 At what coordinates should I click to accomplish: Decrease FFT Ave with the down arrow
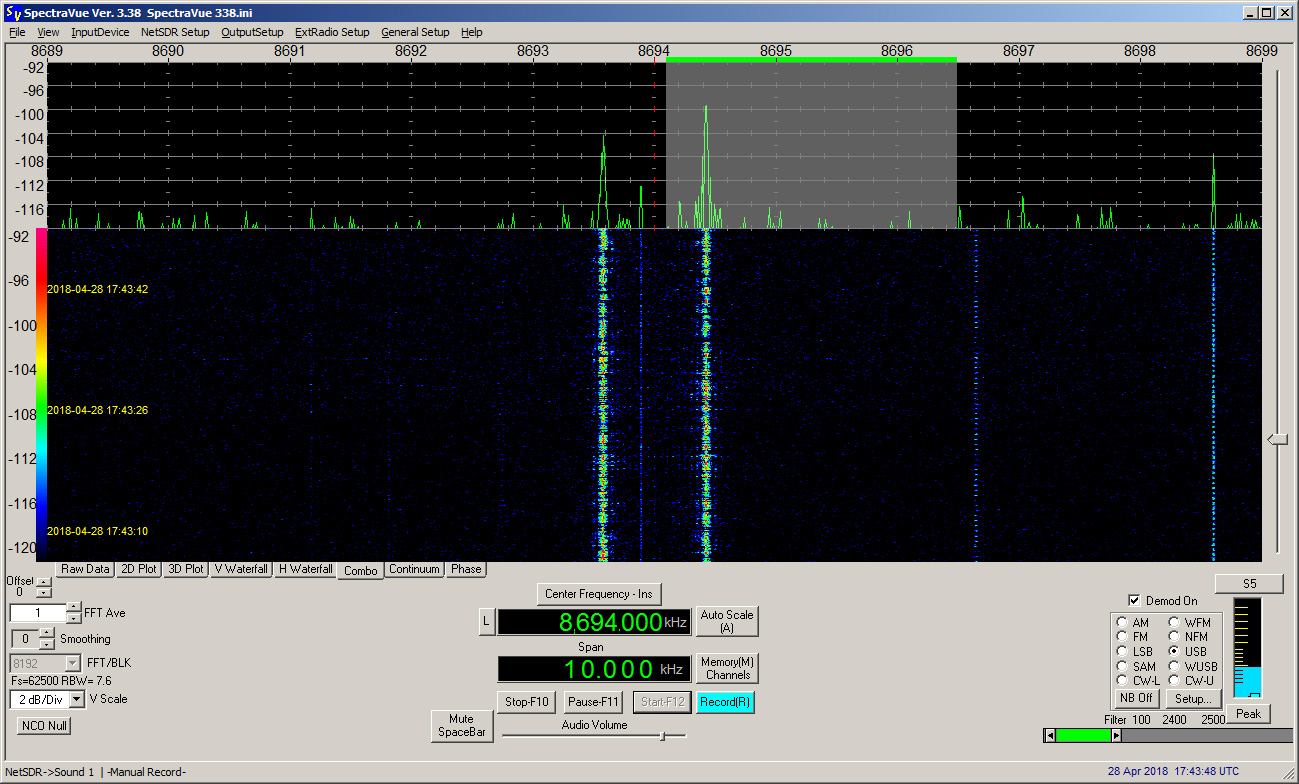click(x=74, y=618)
